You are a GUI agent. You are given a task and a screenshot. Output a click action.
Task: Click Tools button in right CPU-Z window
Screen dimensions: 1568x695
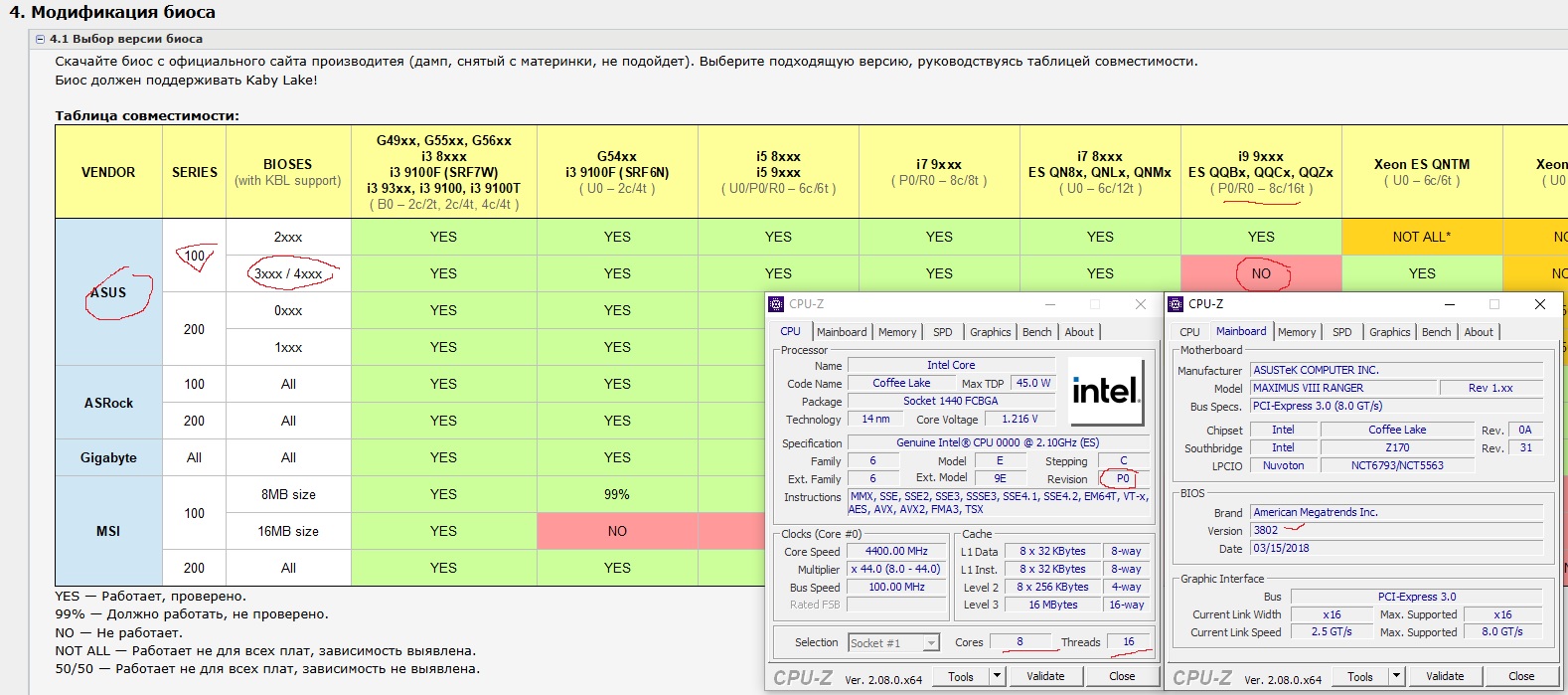tap(1360, 677)
